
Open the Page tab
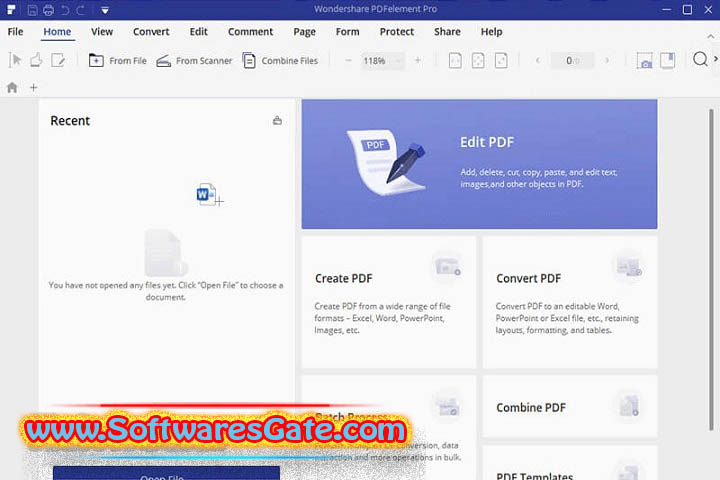click(304, 32)
